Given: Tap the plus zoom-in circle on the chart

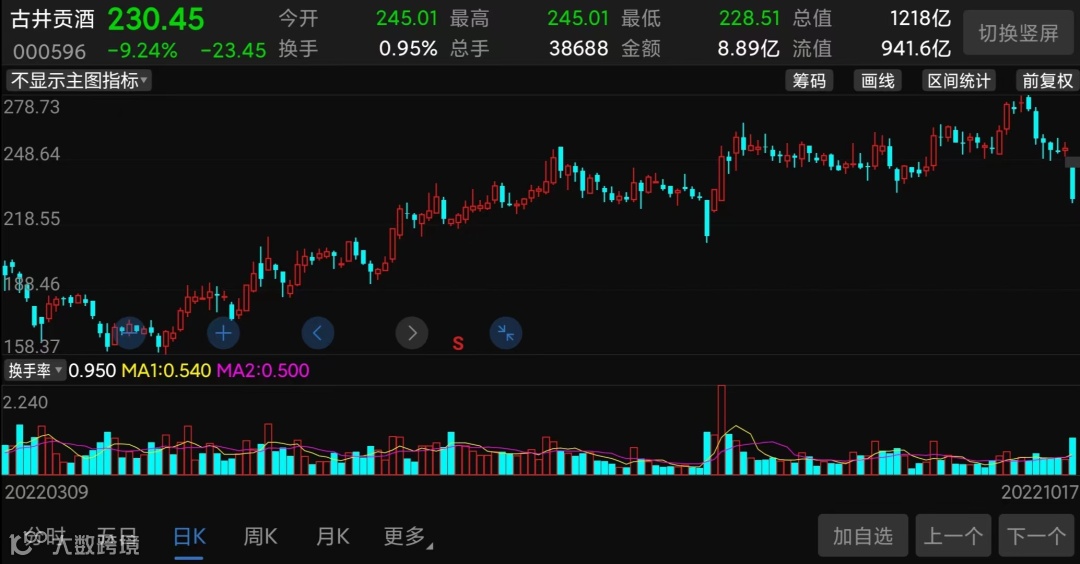Looking at the screenshot, I should [223, 333].
